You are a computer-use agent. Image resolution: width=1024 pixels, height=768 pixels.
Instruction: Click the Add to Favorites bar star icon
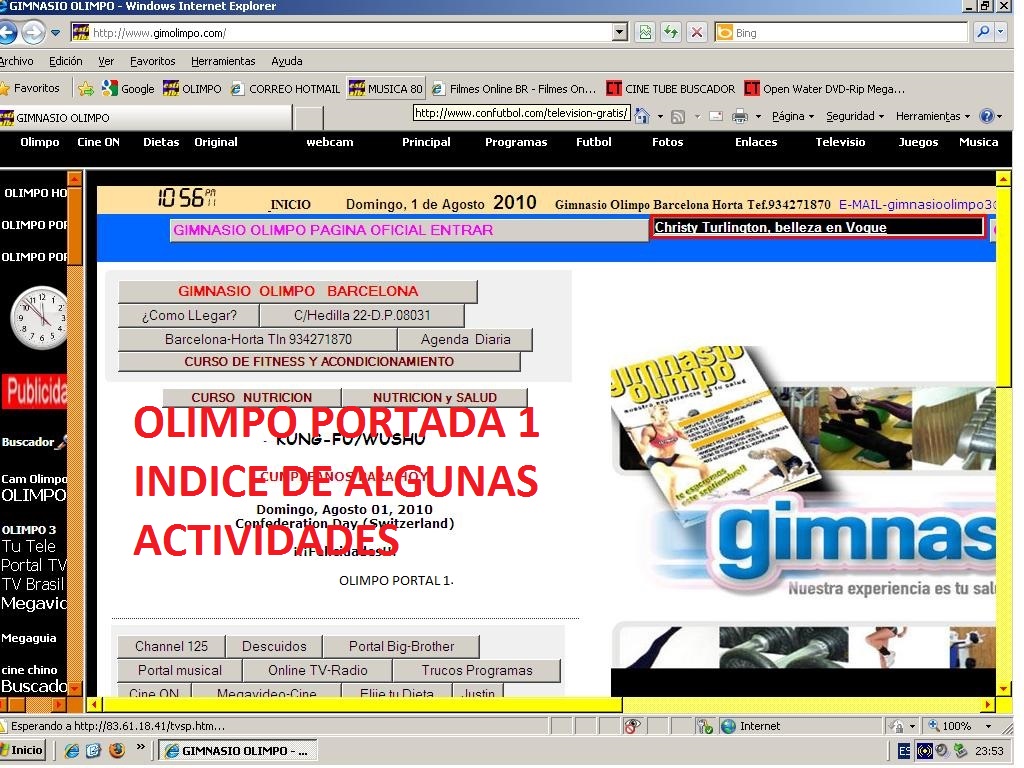tap(86, 89)
